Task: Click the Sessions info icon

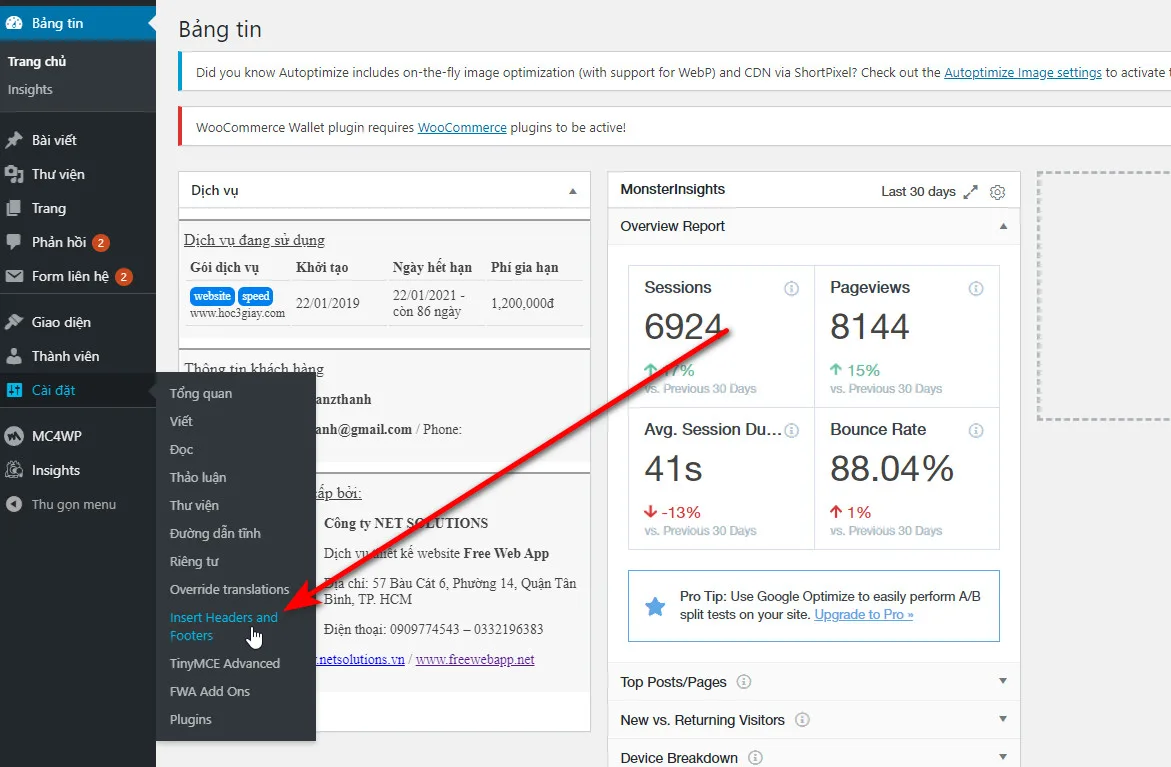Action: tap(792, 288)
